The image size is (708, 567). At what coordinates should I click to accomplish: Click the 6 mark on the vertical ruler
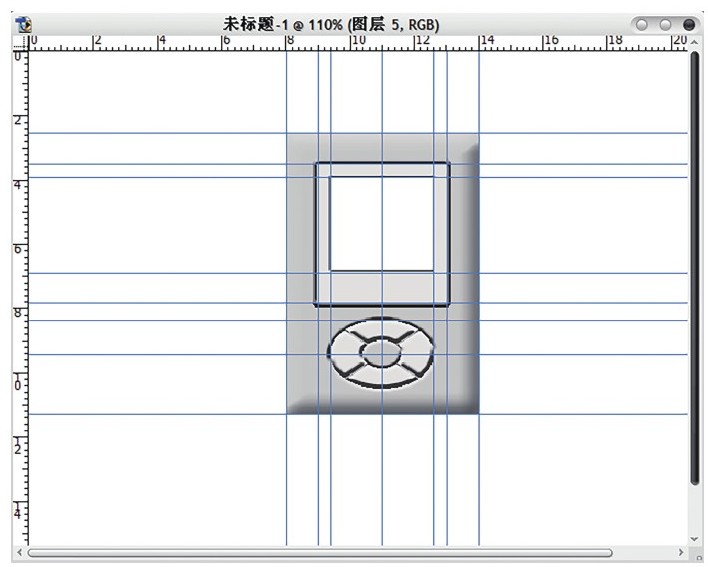click(18, 249)
